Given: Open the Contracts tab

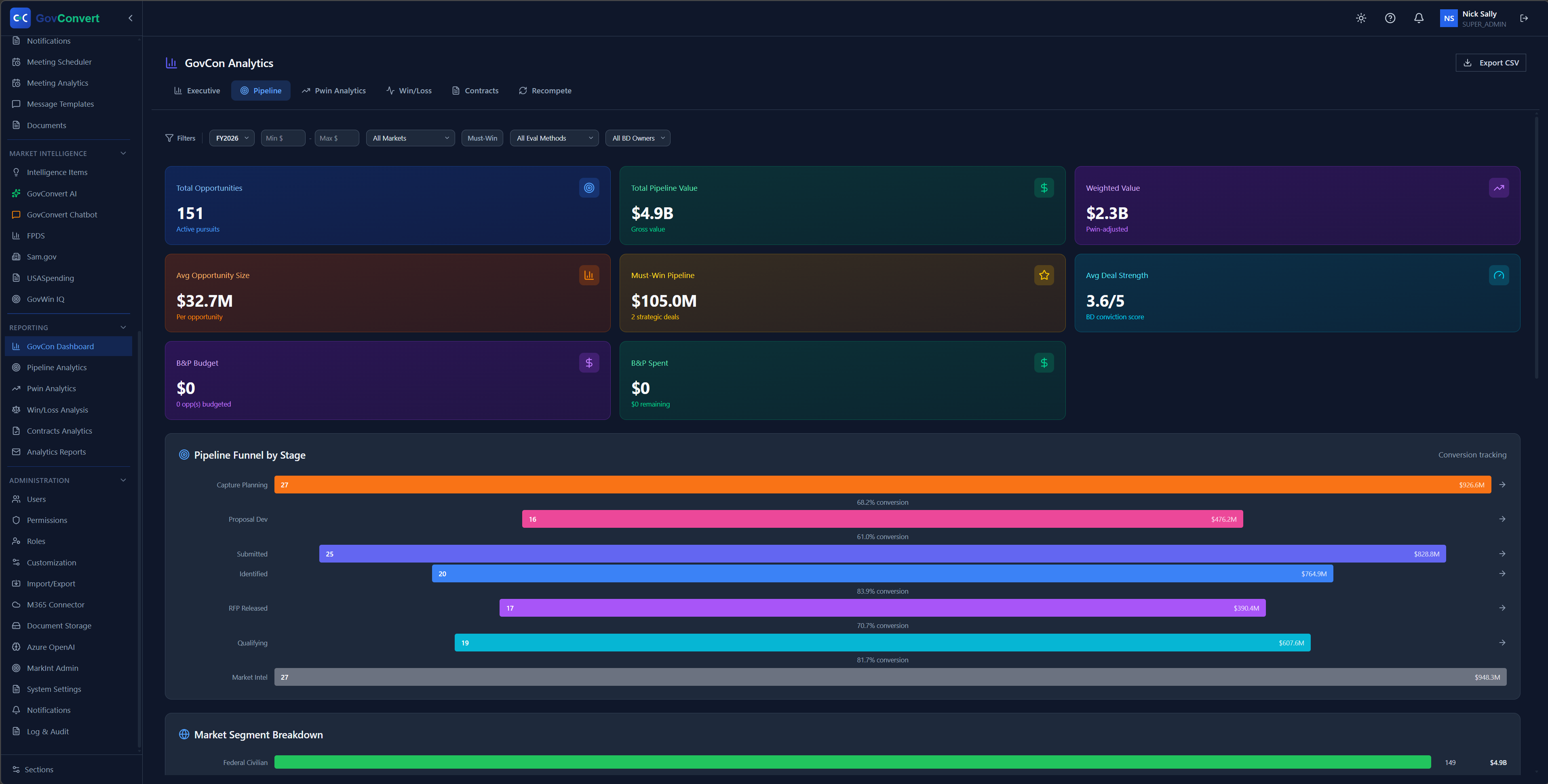Looking at the screenshot, I should (475, 91).
